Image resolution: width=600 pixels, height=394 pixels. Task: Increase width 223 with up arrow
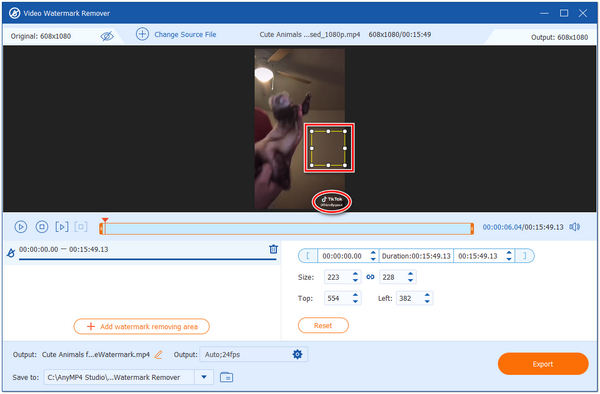point(355,274)
